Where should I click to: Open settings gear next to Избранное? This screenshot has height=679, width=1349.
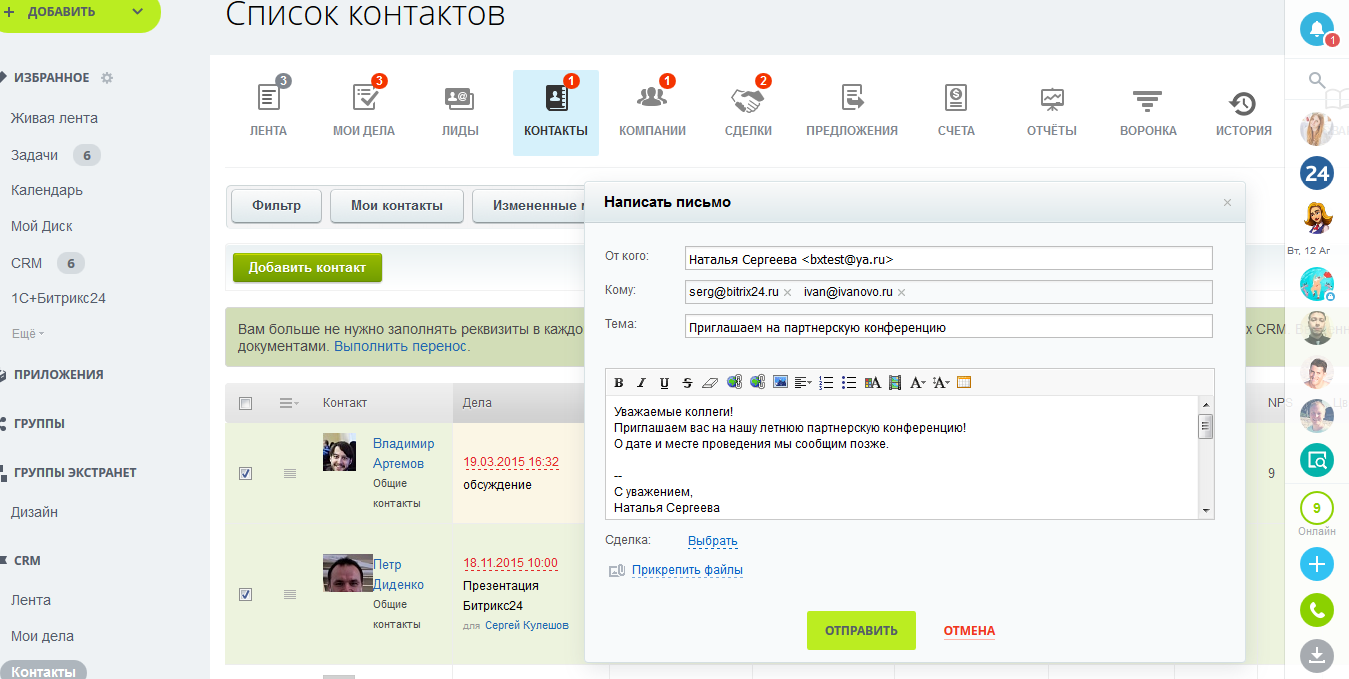coord(107,78)
